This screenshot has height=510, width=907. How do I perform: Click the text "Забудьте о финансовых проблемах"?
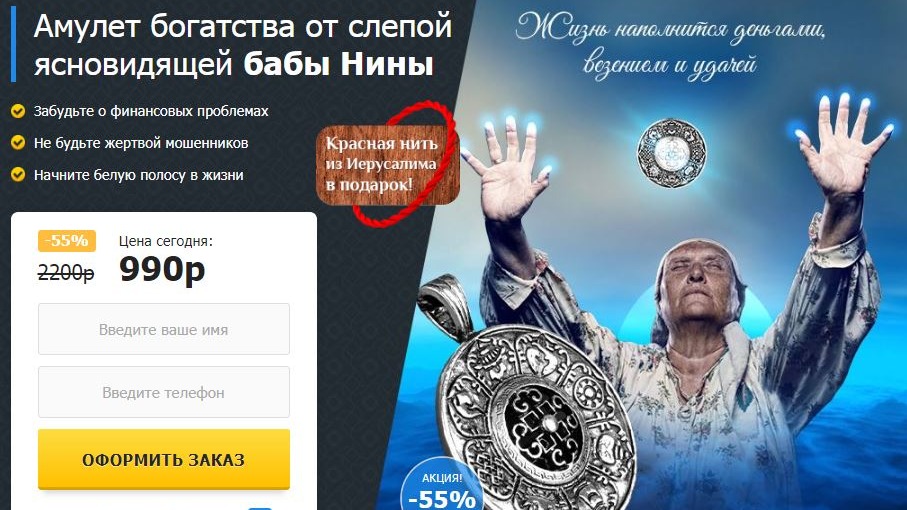click(151, 111)
